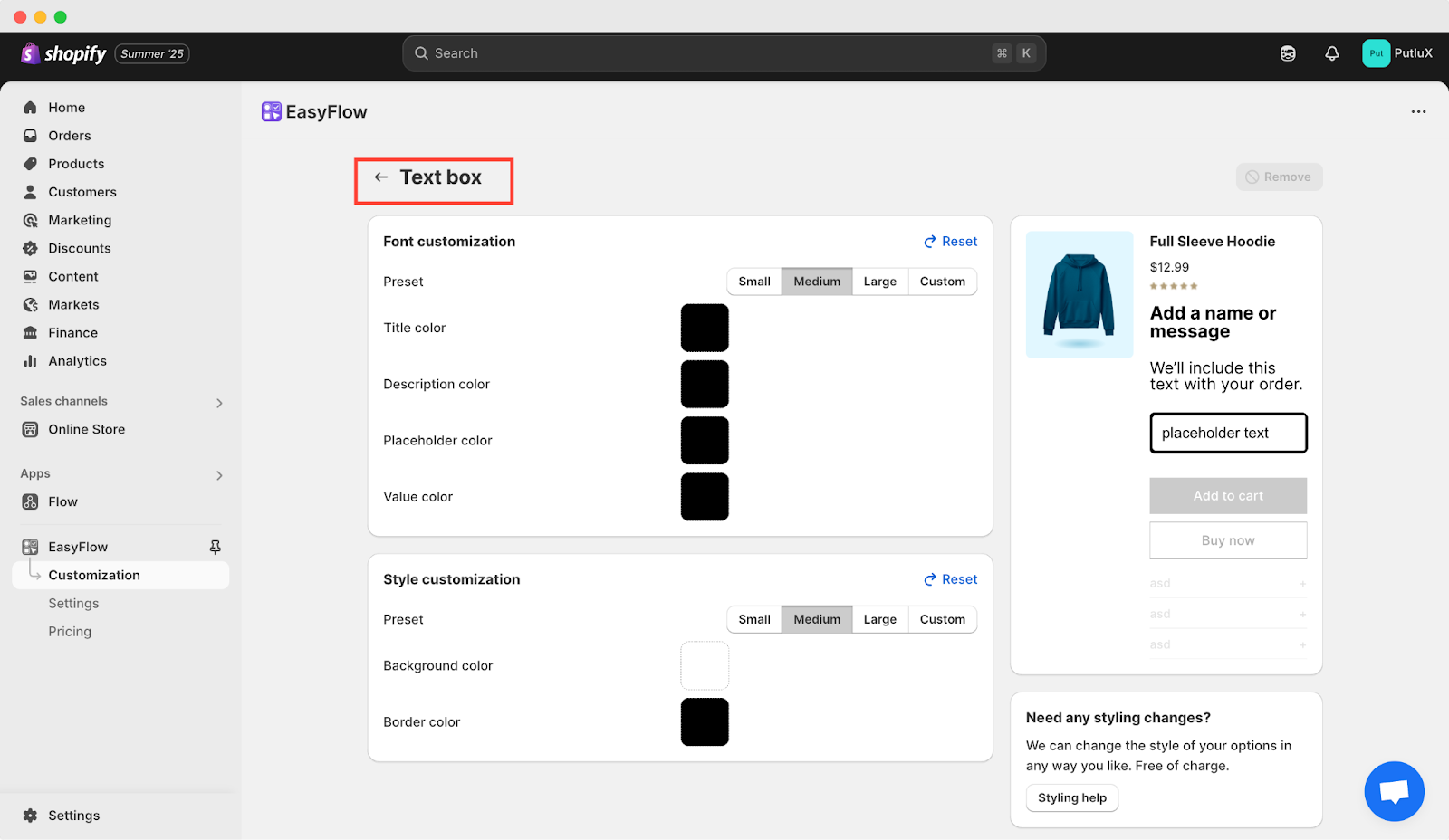Open the Sidekick assistant icon in top bar
Image resolution: width=1449 pixels, height=840 pixels.
click(x=1288, y=53)
